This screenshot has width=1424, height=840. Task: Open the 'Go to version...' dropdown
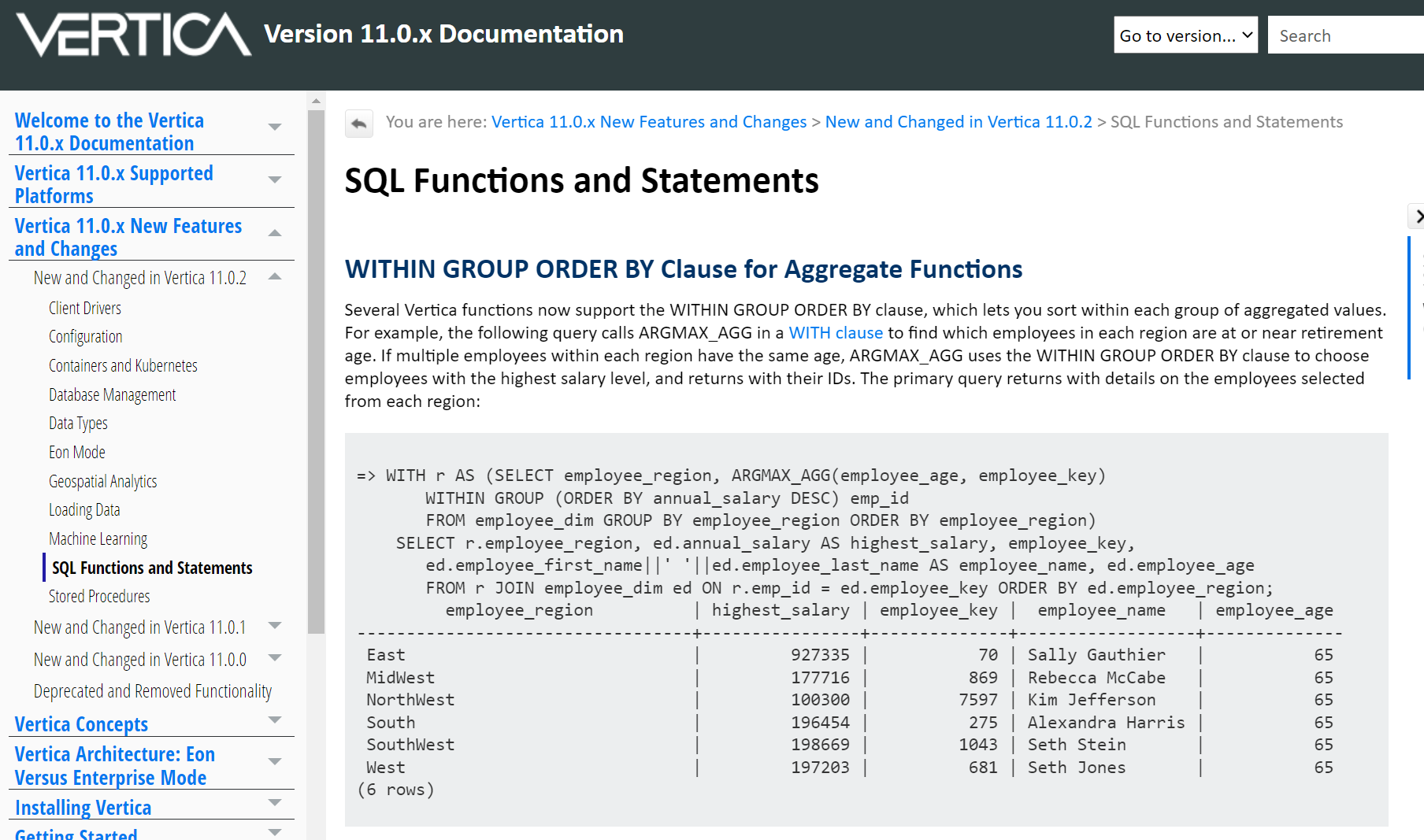click(1185, 35)
